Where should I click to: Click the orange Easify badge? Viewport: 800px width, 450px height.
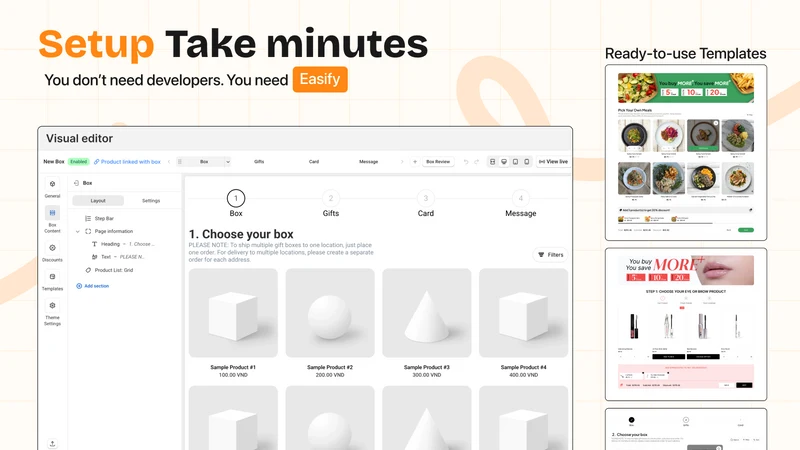320,79
